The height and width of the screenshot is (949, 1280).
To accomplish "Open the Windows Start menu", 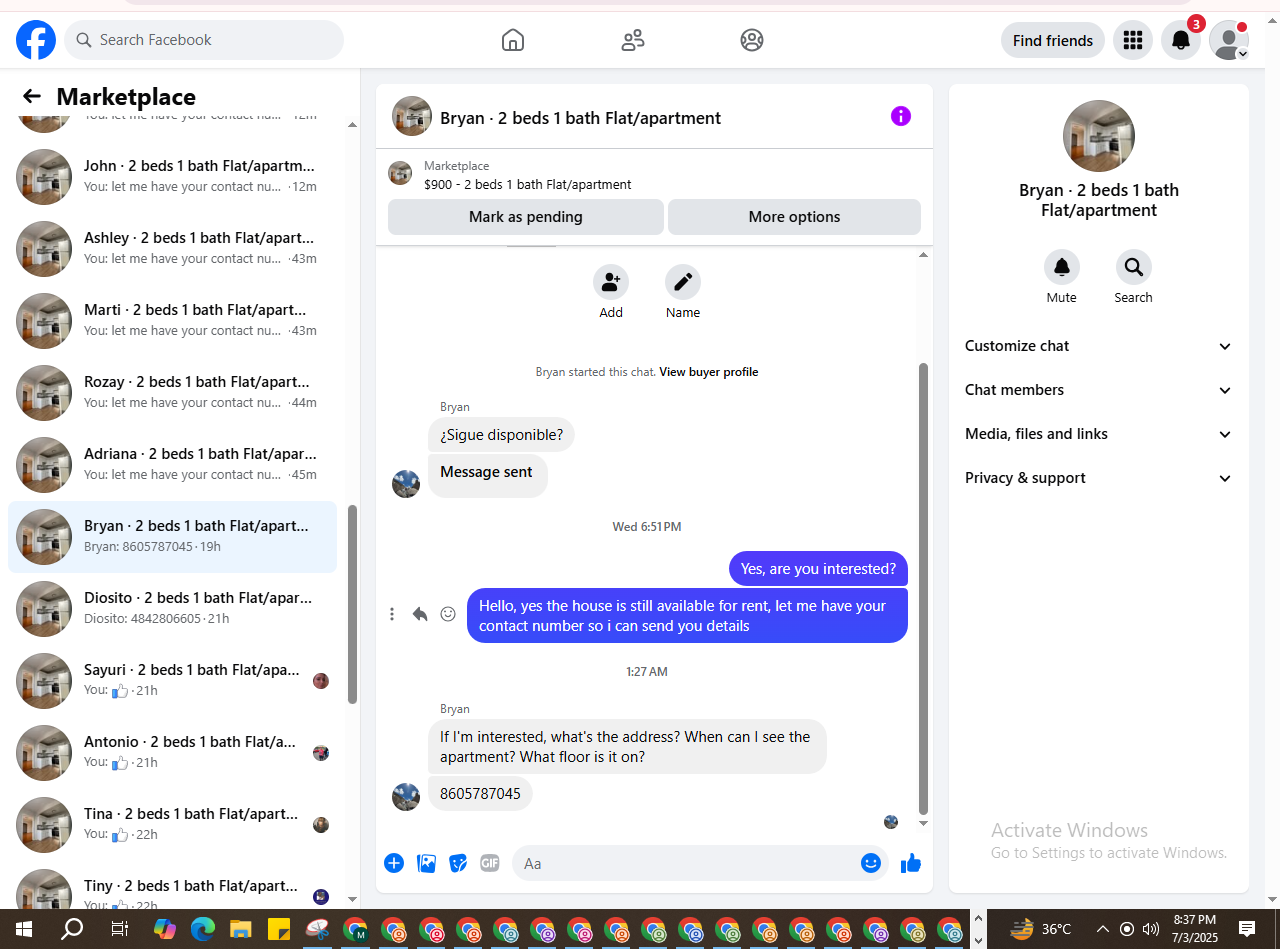I will tap(23, 929).
